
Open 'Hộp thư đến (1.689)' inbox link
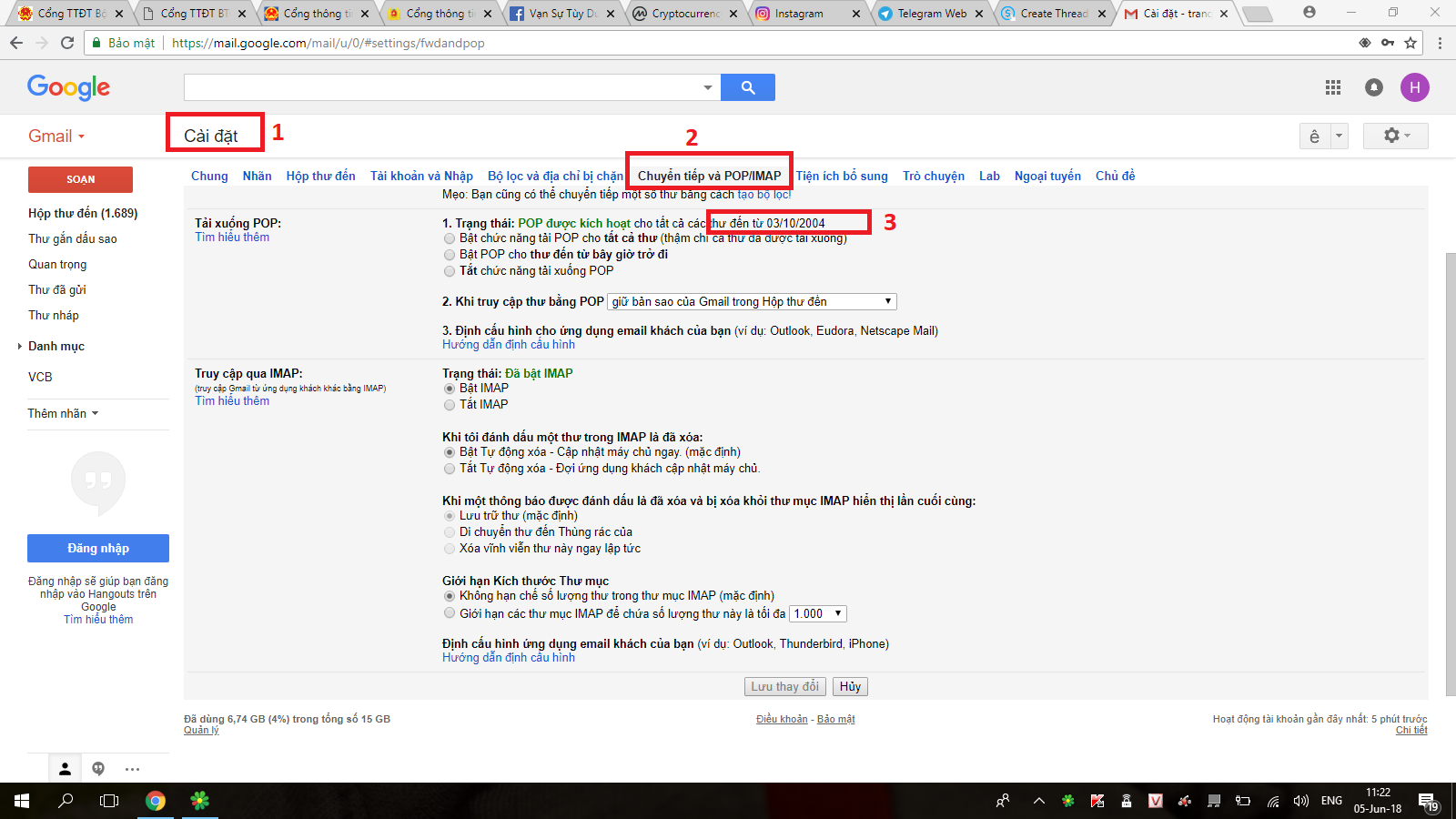(83, 213)
